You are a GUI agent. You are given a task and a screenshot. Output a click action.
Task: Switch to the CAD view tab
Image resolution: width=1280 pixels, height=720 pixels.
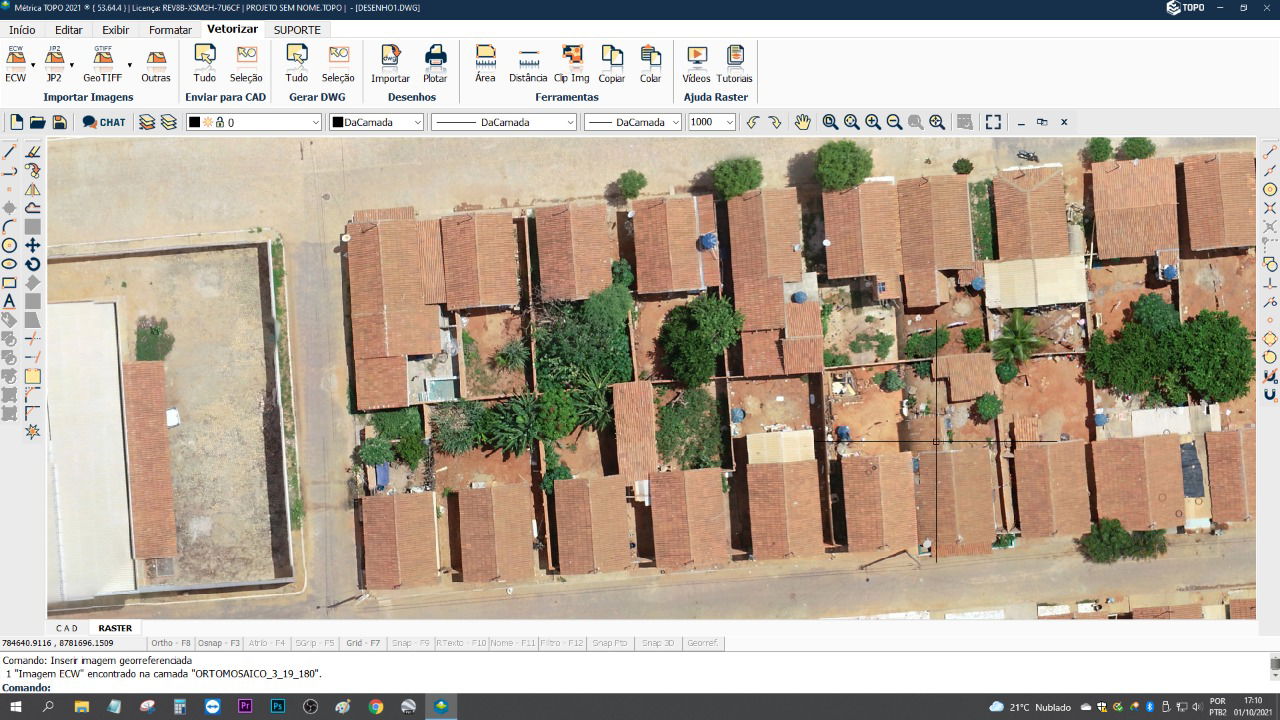tap(67, 628)
